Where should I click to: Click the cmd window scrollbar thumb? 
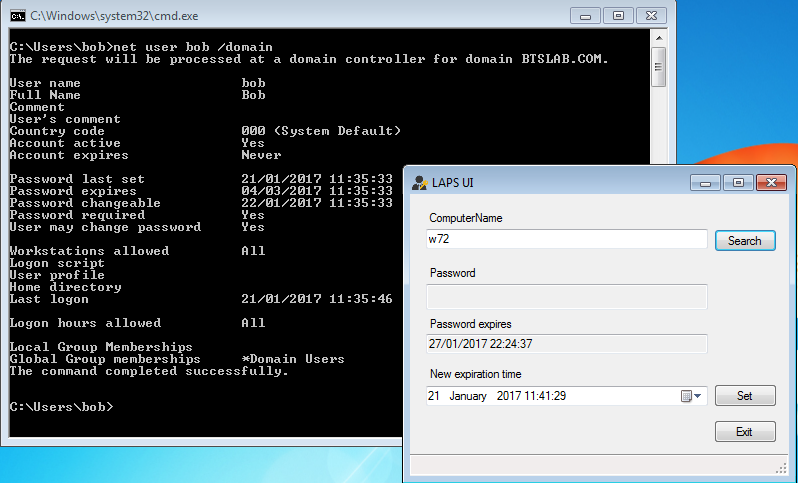pyautogui.click(x=659, y=67)
